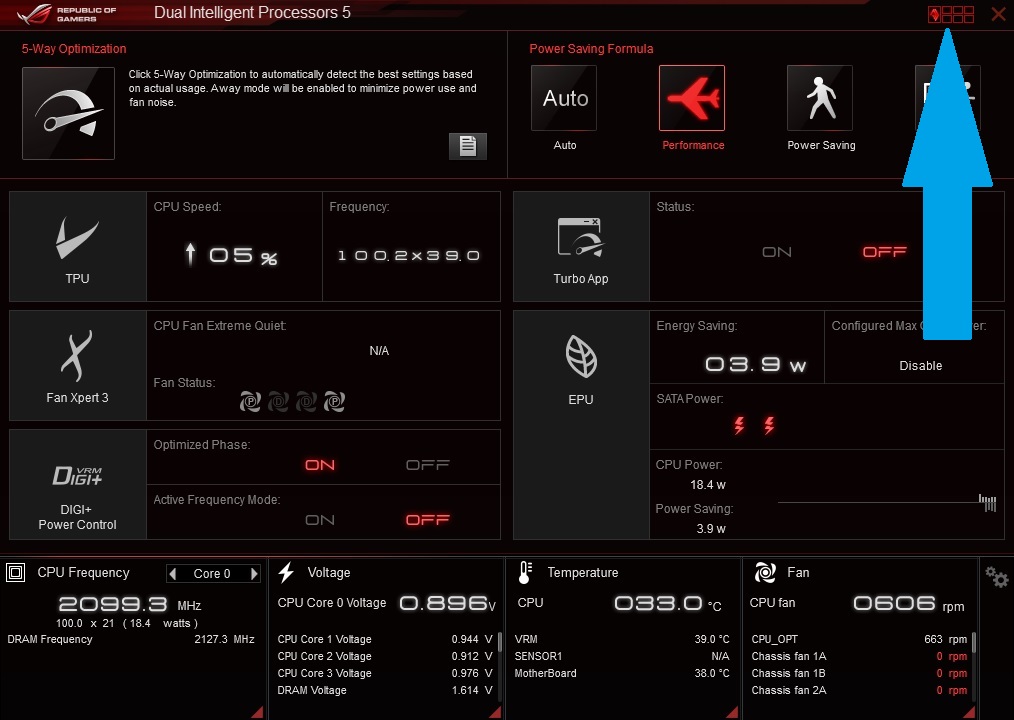Click the 5-Way Optimization heading

click(74, 49)
